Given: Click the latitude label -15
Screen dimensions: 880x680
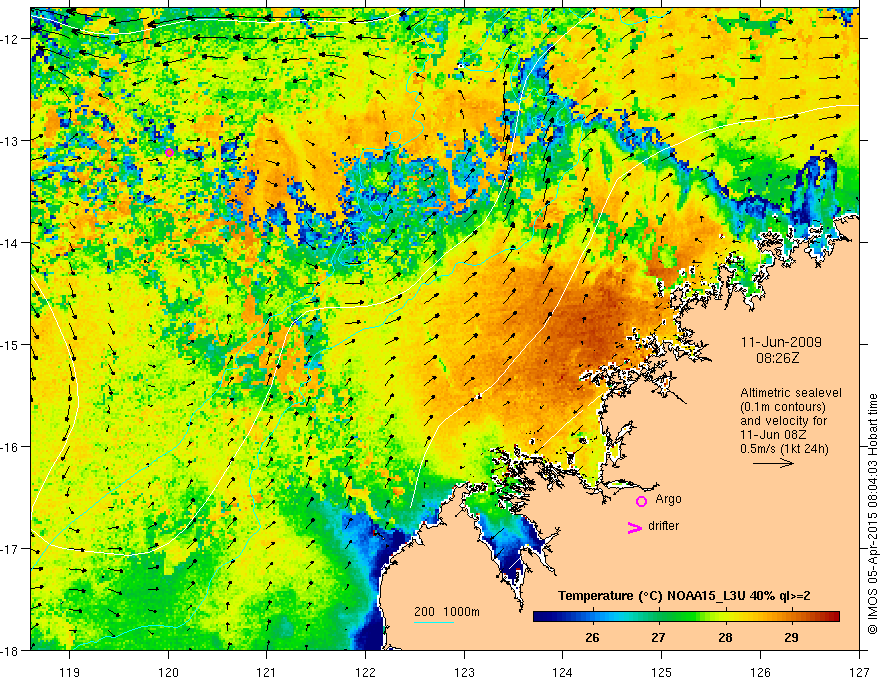Looking at the screenshot, I should [x=11, y=344].
